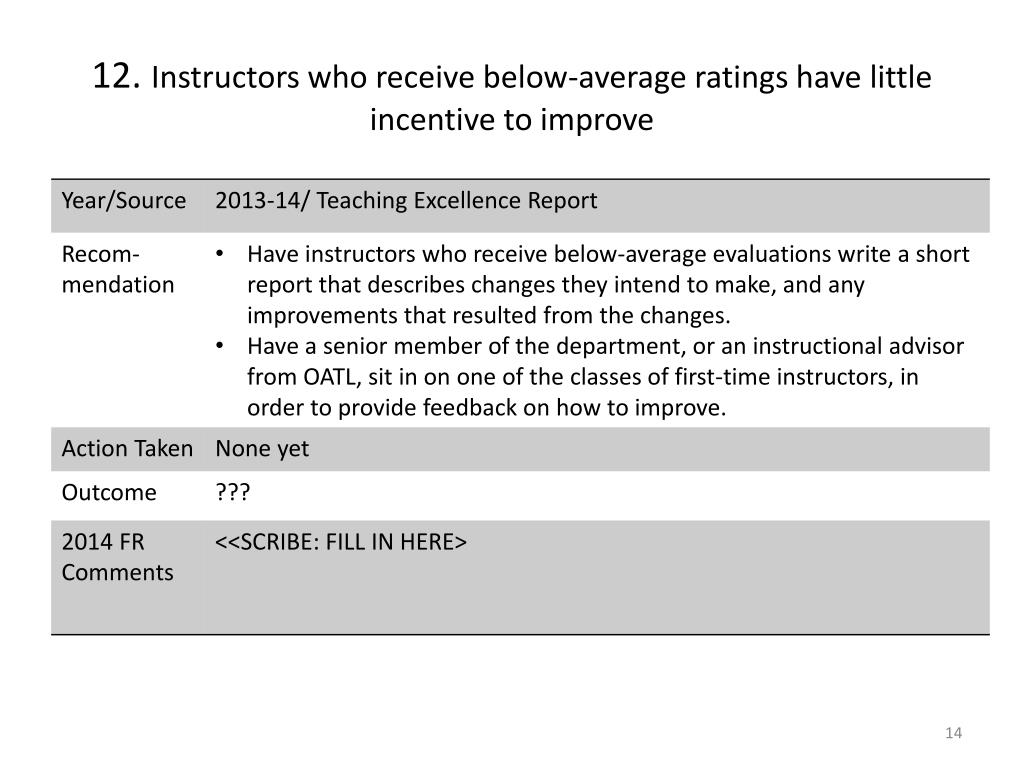Select the ??? outcome value
This screenshot has width=1024, height=768.
232,492
